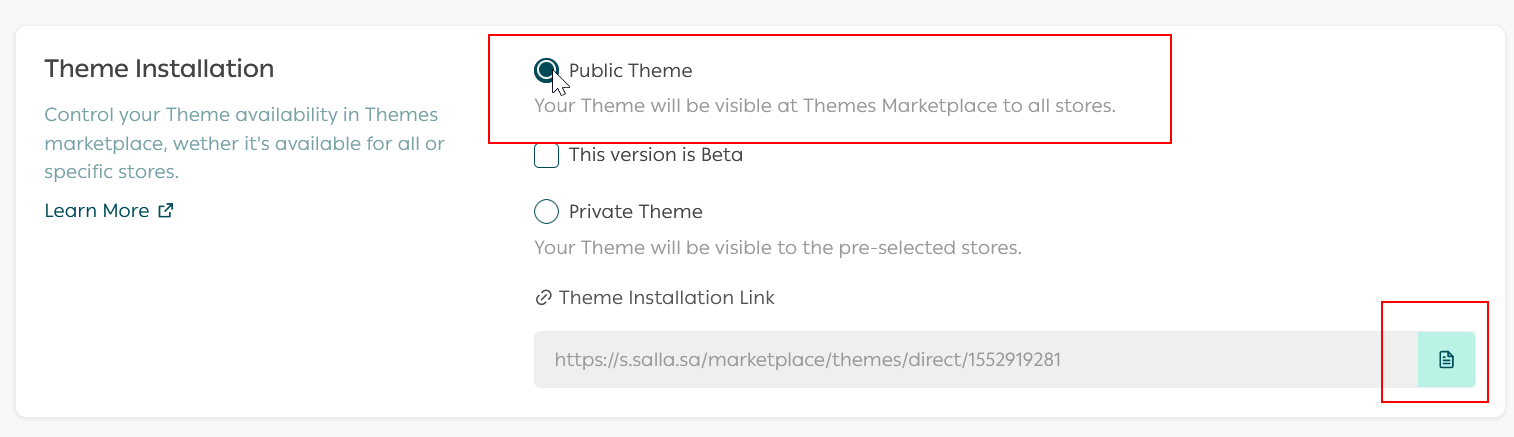Open the Learn More link
The height and width of the screenshot is (437, 1514).
click(97, 211)
